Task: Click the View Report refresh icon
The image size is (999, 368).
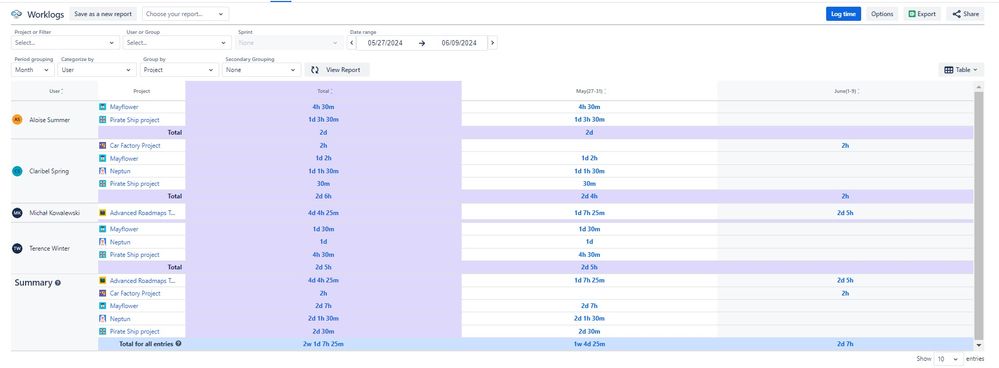Action: pyautogui.click(x=315, y=70)
